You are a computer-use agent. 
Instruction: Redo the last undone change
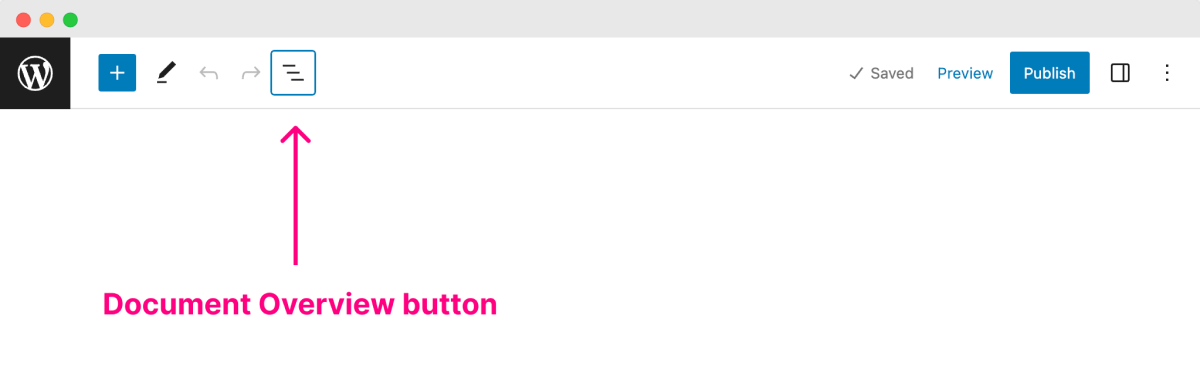pyautogui.click(x=251, y=73)
